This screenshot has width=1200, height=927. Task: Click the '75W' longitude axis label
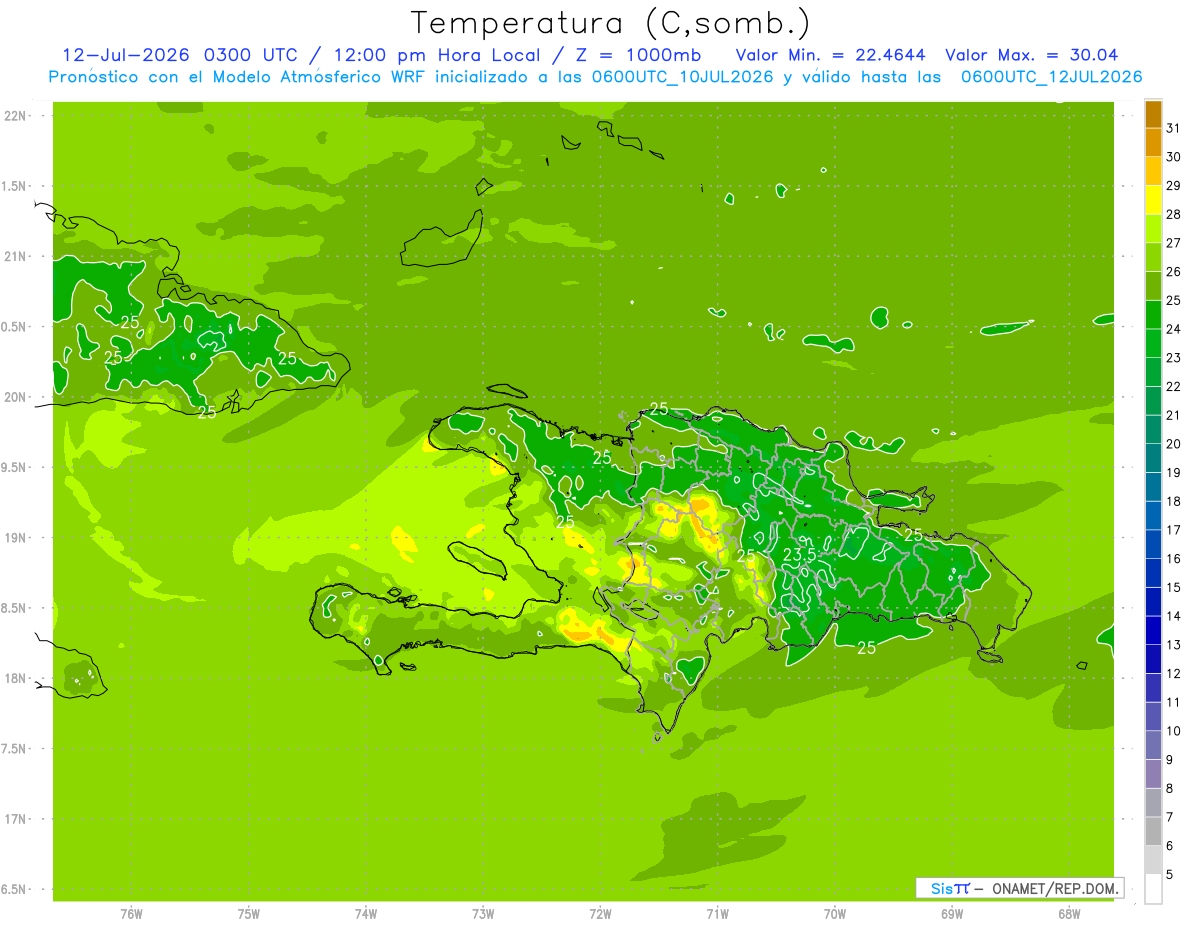pyautogui.click(x=249, y=914)
